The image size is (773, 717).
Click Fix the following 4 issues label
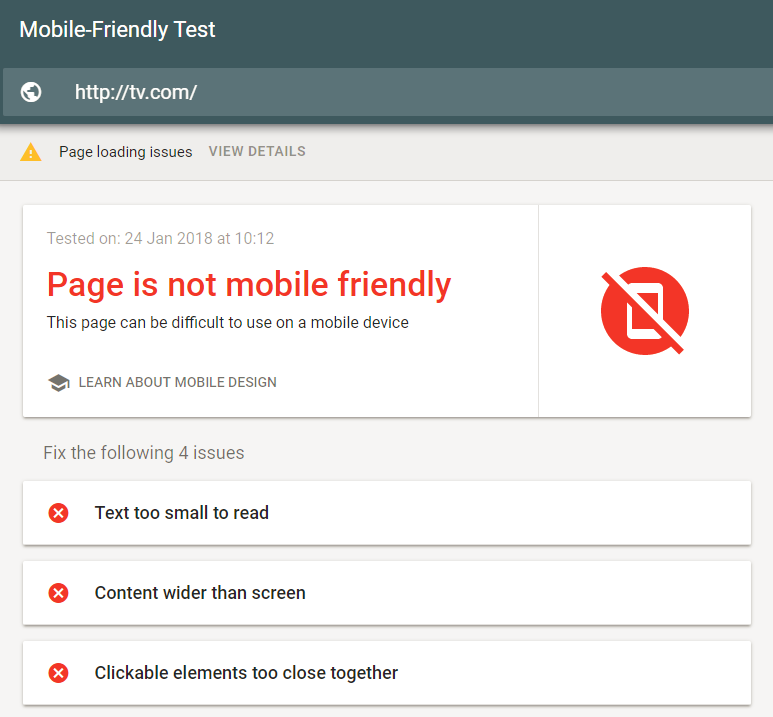tap(144, 453)
